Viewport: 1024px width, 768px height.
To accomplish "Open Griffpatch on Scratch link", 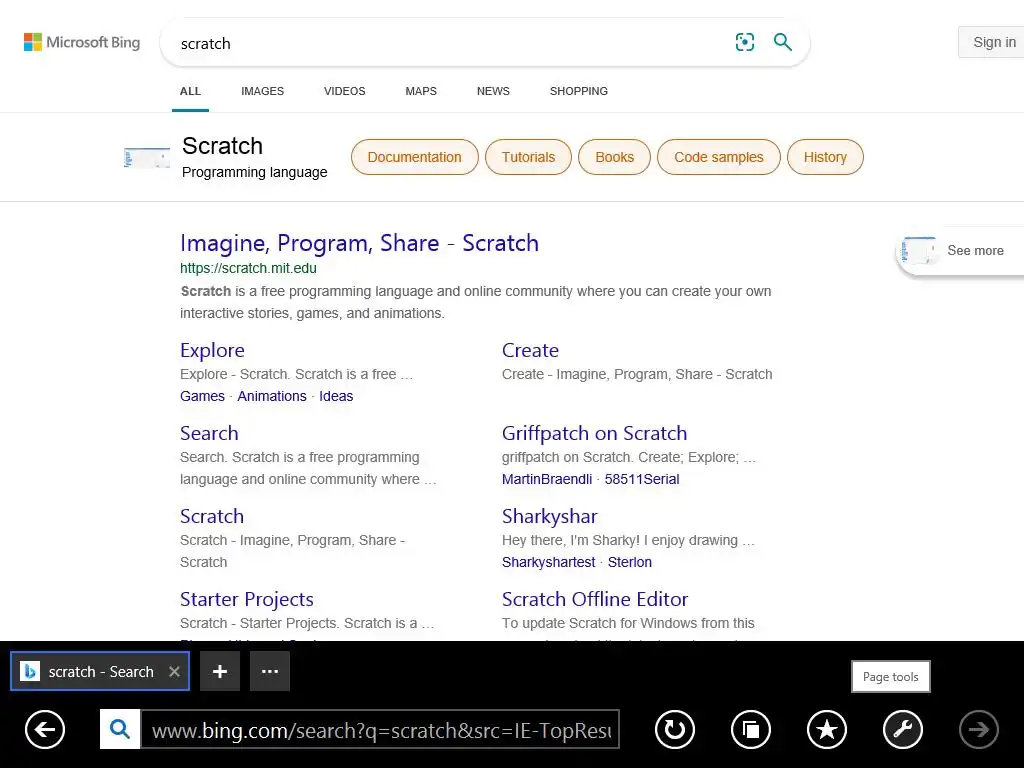I will point(594,434).
